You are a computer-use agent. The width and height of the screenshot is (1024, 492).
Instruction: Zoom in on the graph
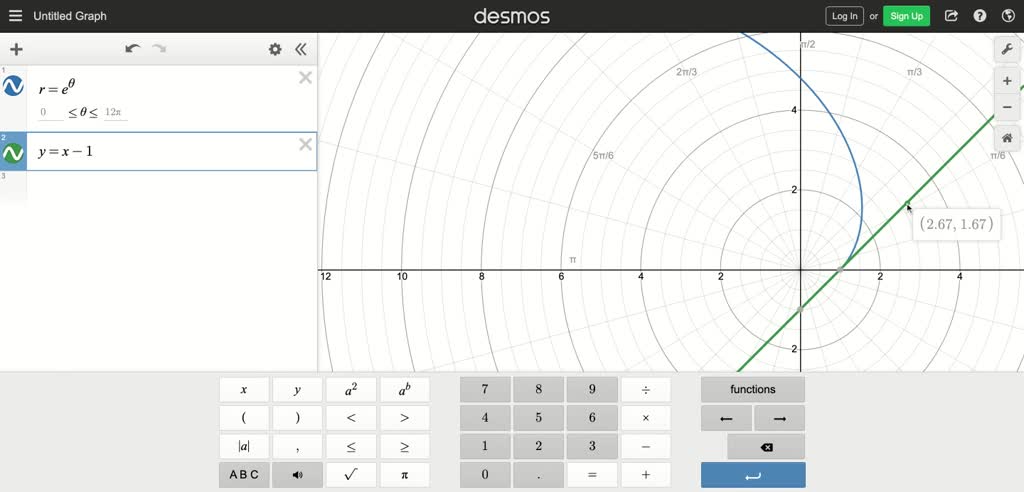tap(1007, 81)
